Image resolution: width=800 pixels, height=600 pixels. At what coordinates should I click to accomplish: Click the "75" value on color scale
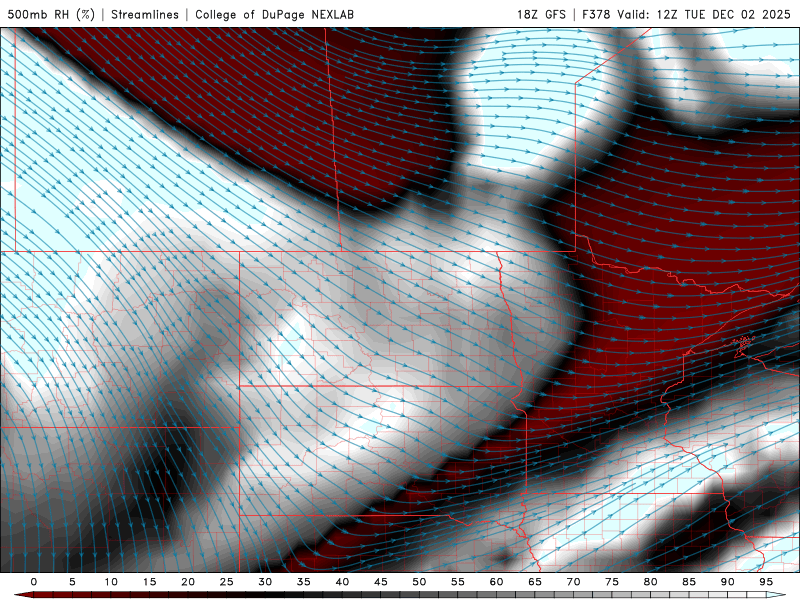[612, 582]
